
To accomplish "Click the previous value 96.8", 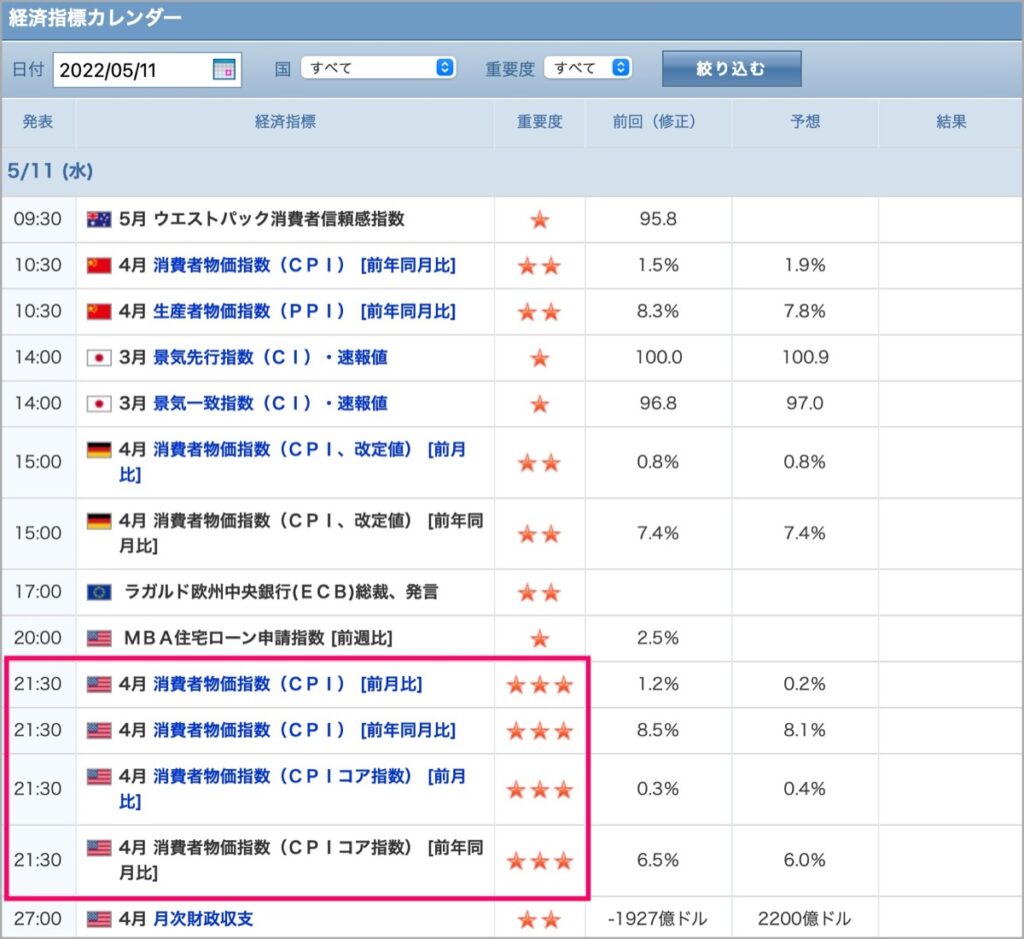I will point(658,403).
